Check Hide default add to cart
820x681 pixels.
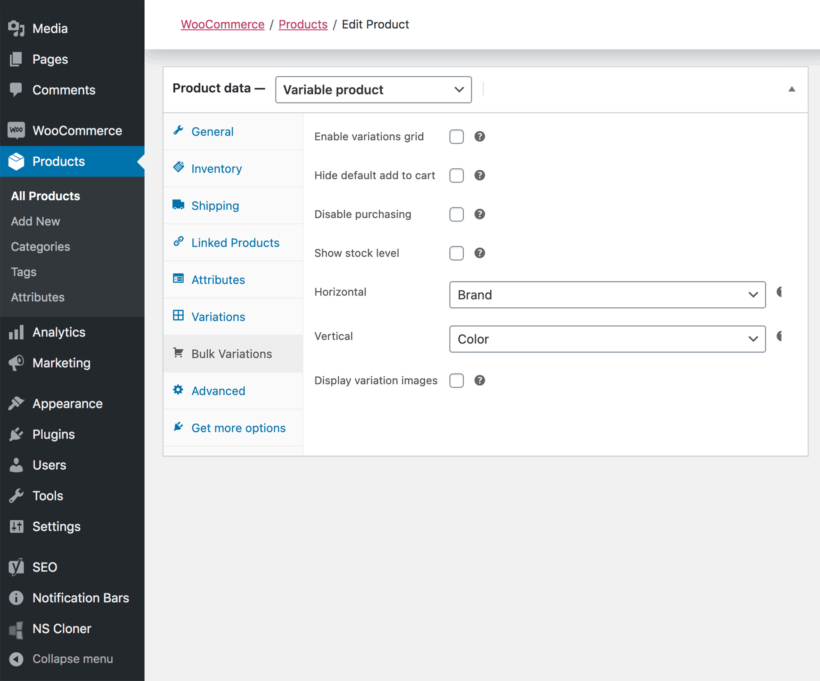pyautogui.click(x=456, y=175)
